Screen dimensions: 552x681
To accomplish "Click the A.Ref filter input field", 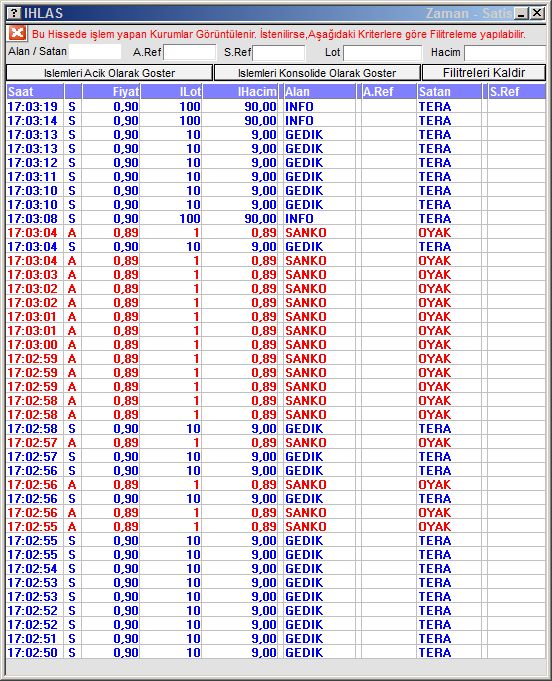I will point(189,53).
